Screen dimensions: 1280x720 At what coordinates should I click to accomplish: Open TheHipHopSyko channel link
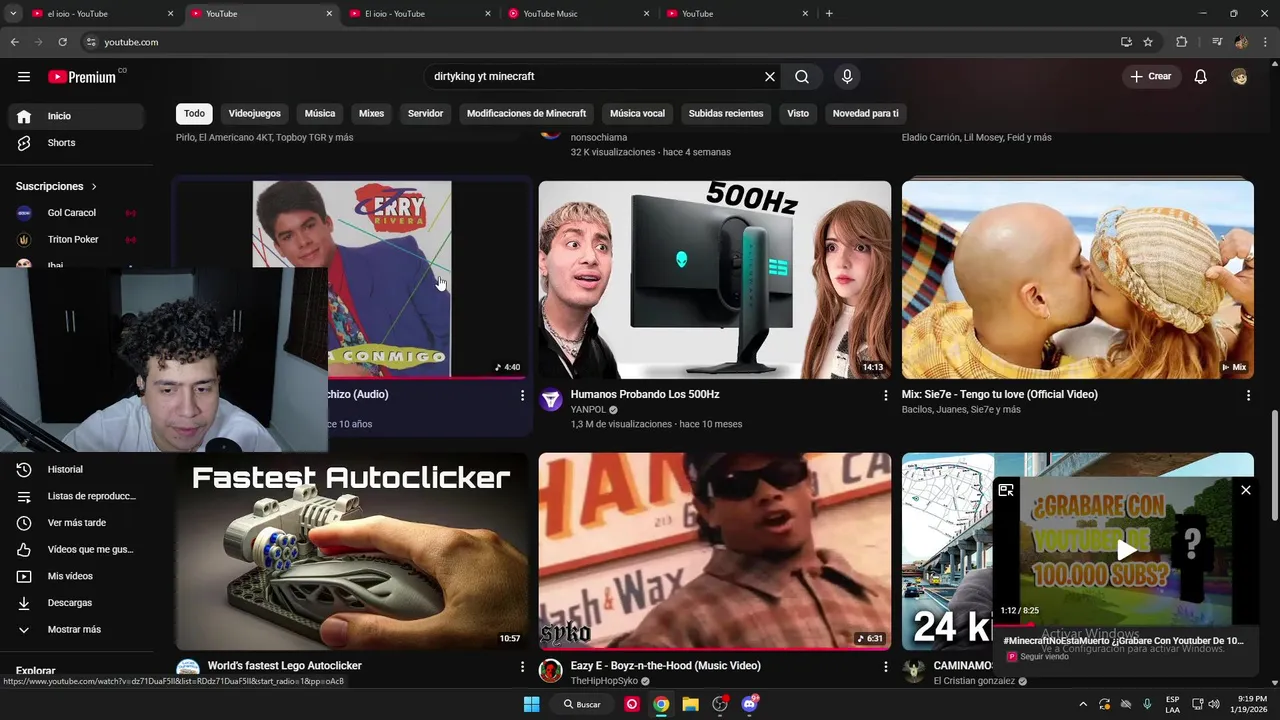click(x=604, y=681)
